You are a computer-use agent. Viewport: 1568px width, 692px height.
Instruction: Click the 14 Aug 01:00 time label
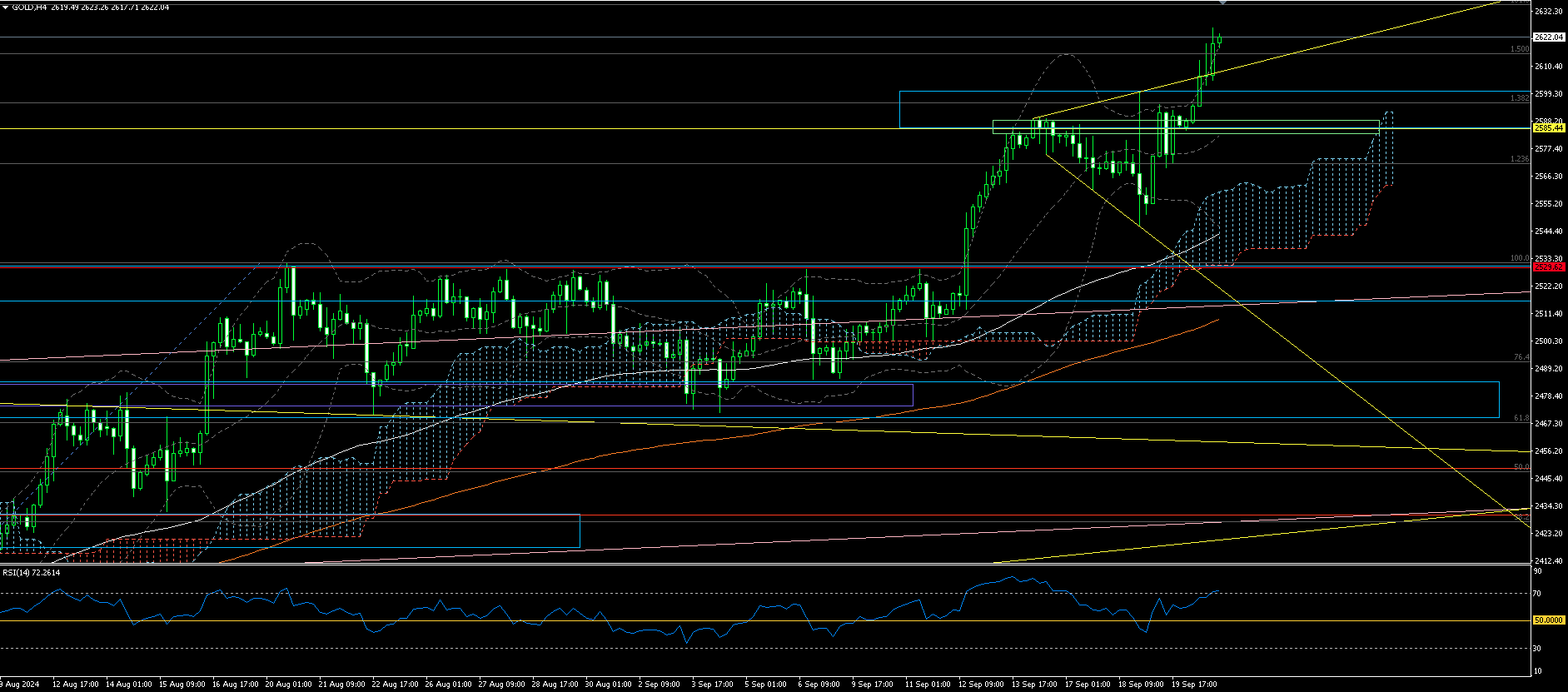[x=128, y=685]
